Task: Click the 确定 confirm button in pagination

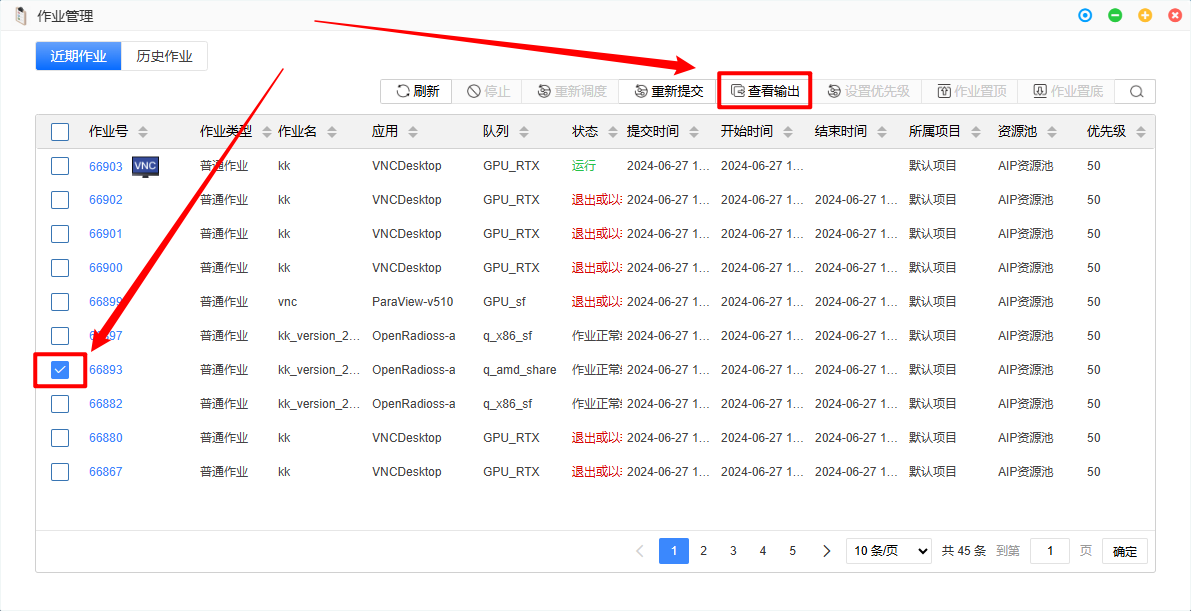Action: pos(1125,552)
